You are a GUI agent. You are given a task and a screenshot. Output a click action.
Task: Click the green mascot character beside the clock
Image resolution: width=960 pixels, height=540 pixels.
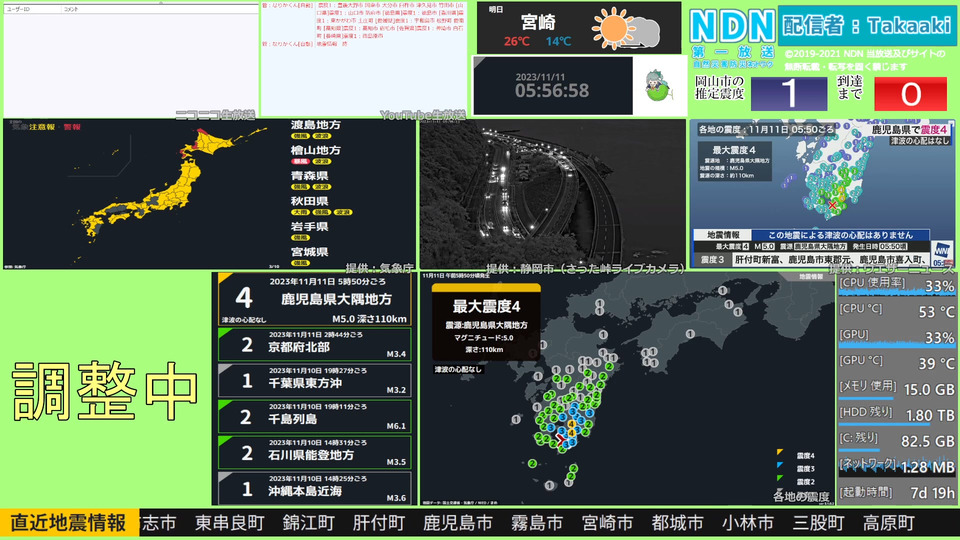(658, 86)
